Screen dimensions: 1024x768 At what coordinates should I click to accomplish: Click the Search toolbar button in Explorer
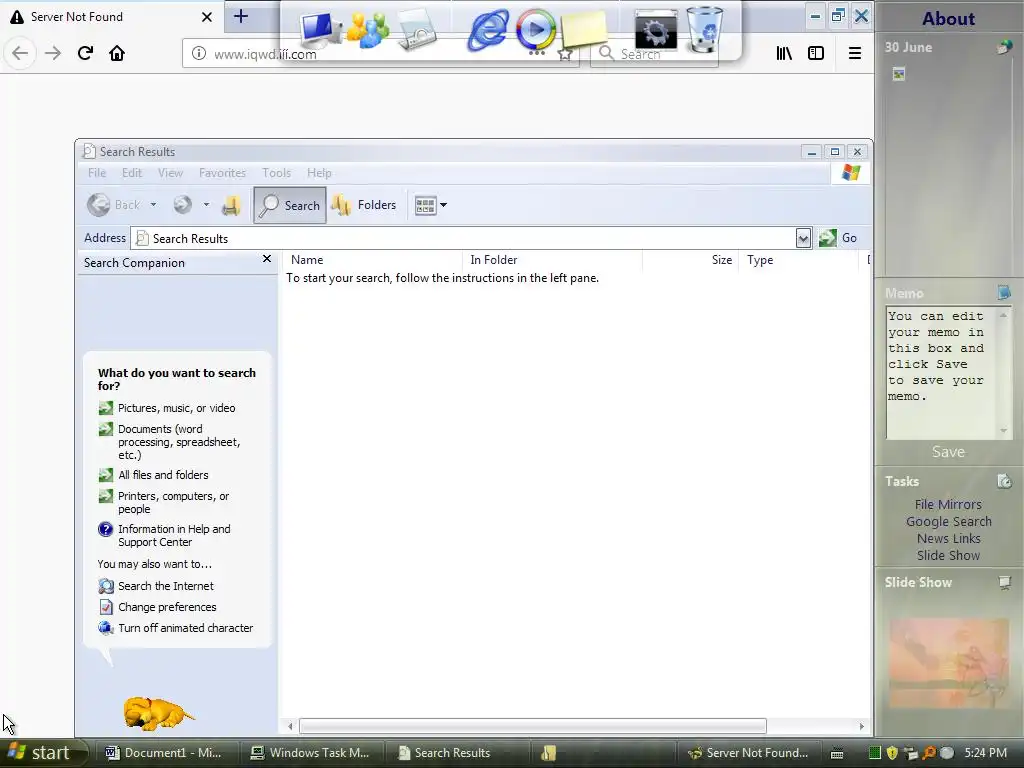coord(289,205)
